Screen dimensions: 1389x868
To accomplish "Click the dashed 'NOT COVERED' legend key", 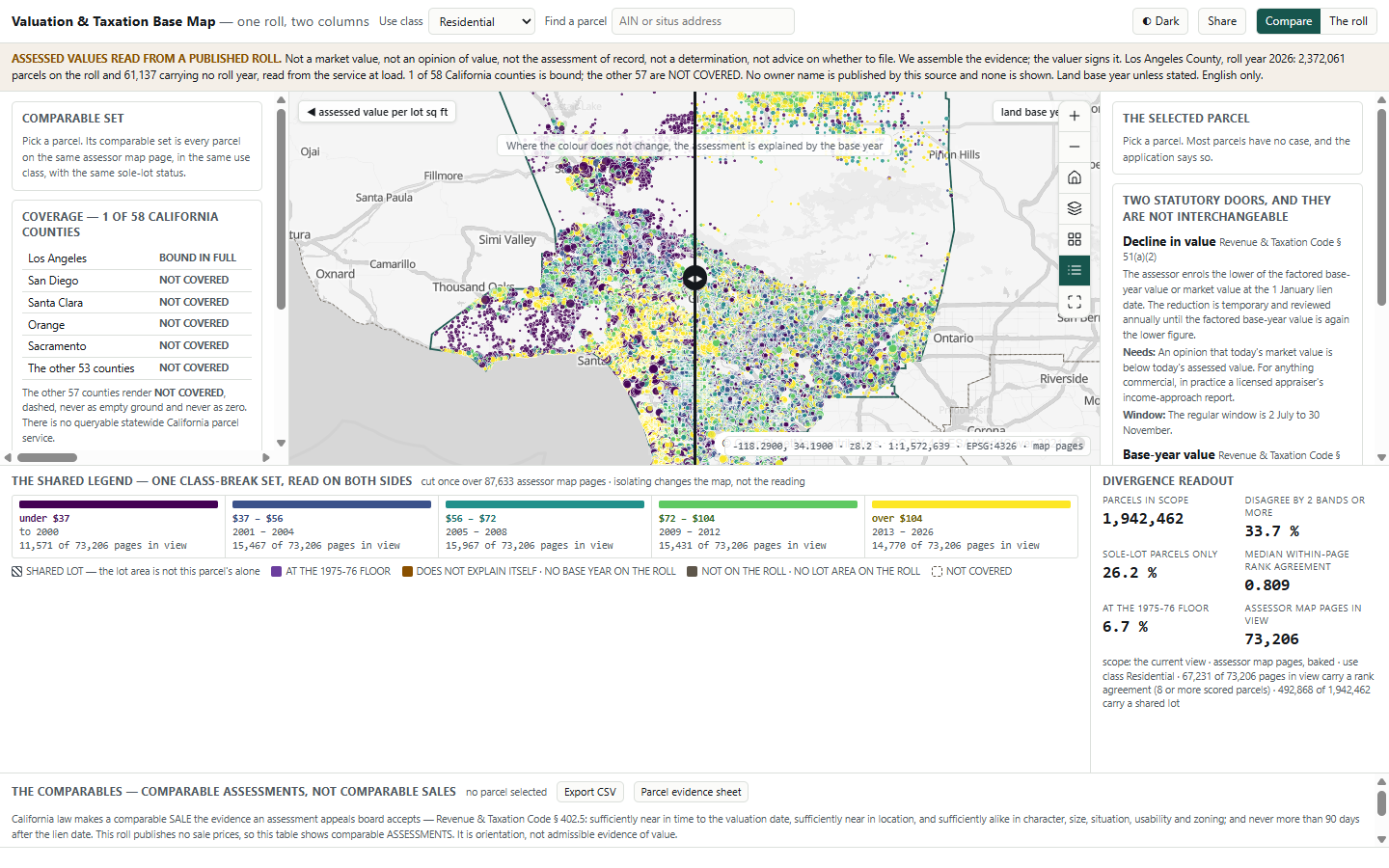I will tap(971, 572).
